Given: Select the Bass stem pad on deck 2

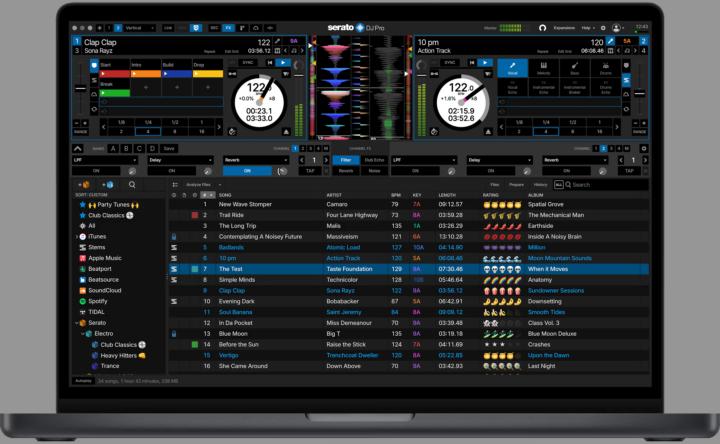Looking at the screenshot, I should 574,68.
